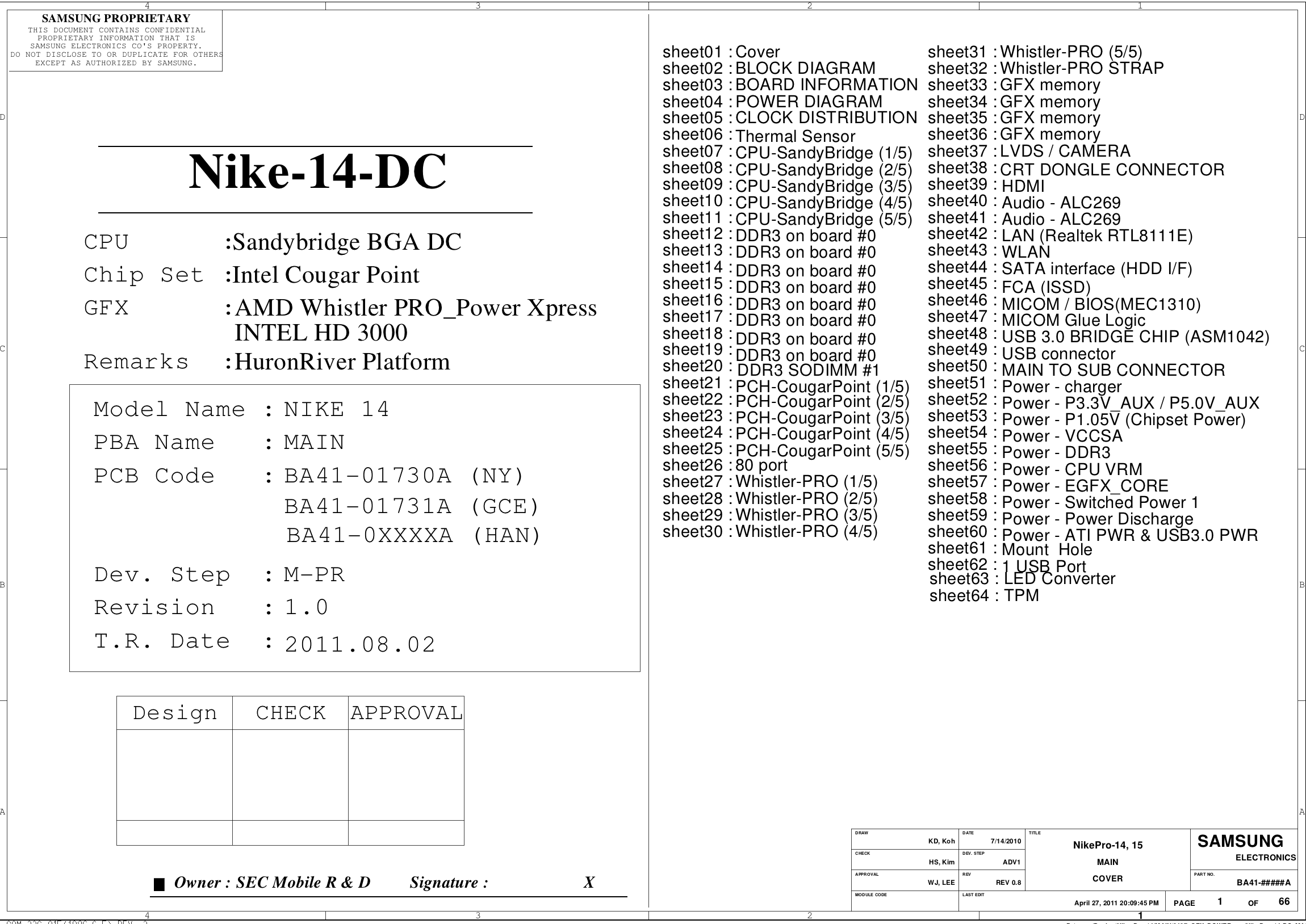Click the empty CHECK signature cell
This screenshot has width=1306, height=924.
[290, 774]
